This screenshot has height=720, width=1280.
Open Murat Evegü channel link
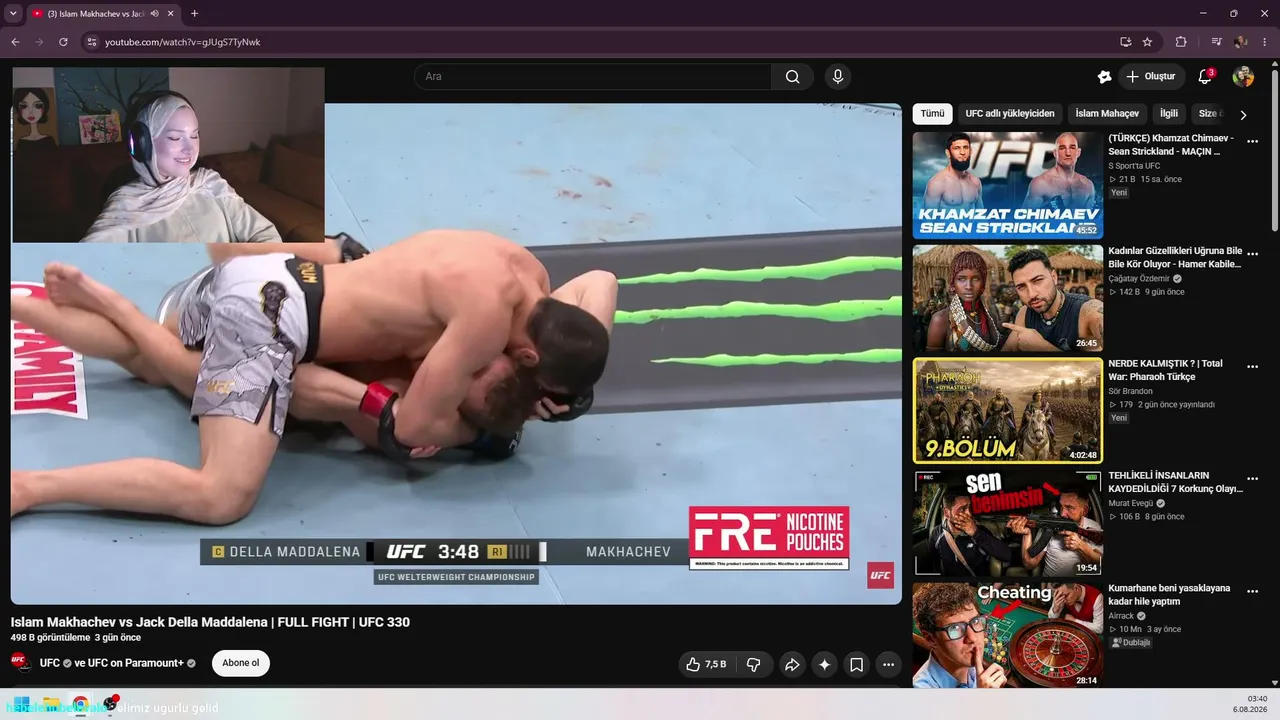1130,503
